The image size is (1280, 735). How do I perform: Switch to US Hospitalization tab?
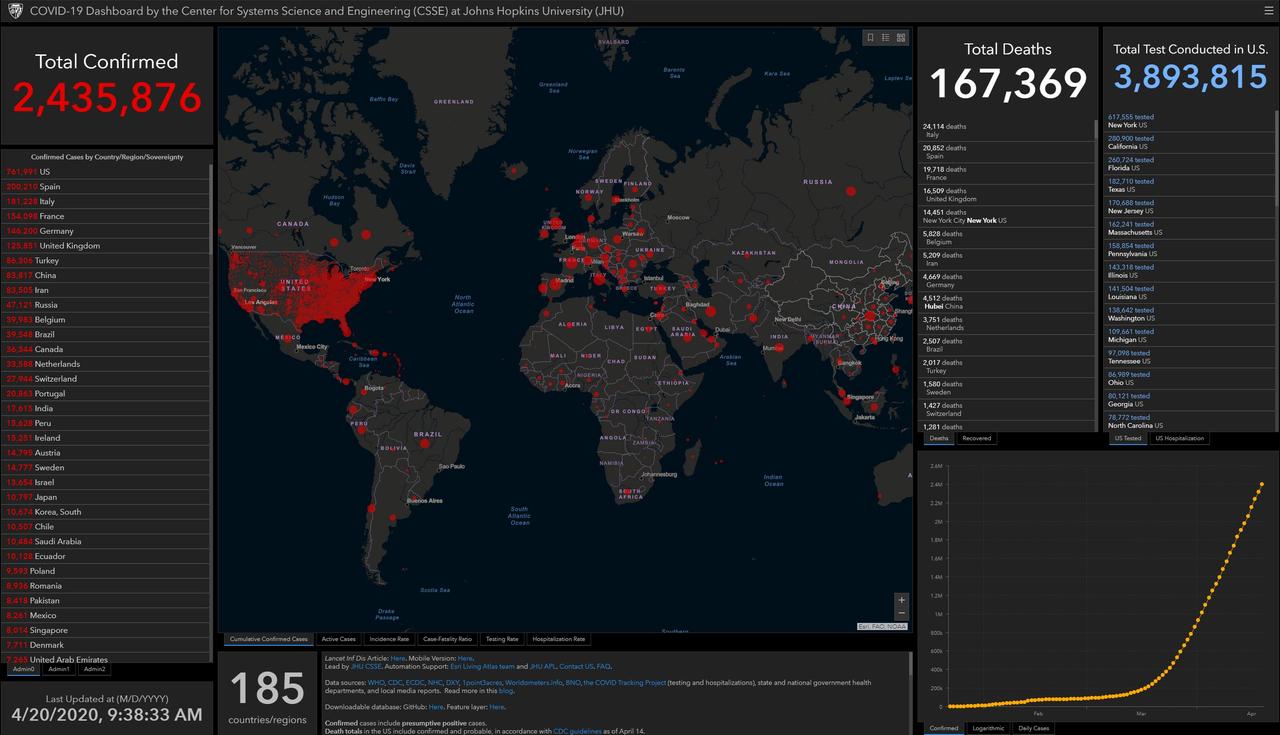pos(1180,438)
